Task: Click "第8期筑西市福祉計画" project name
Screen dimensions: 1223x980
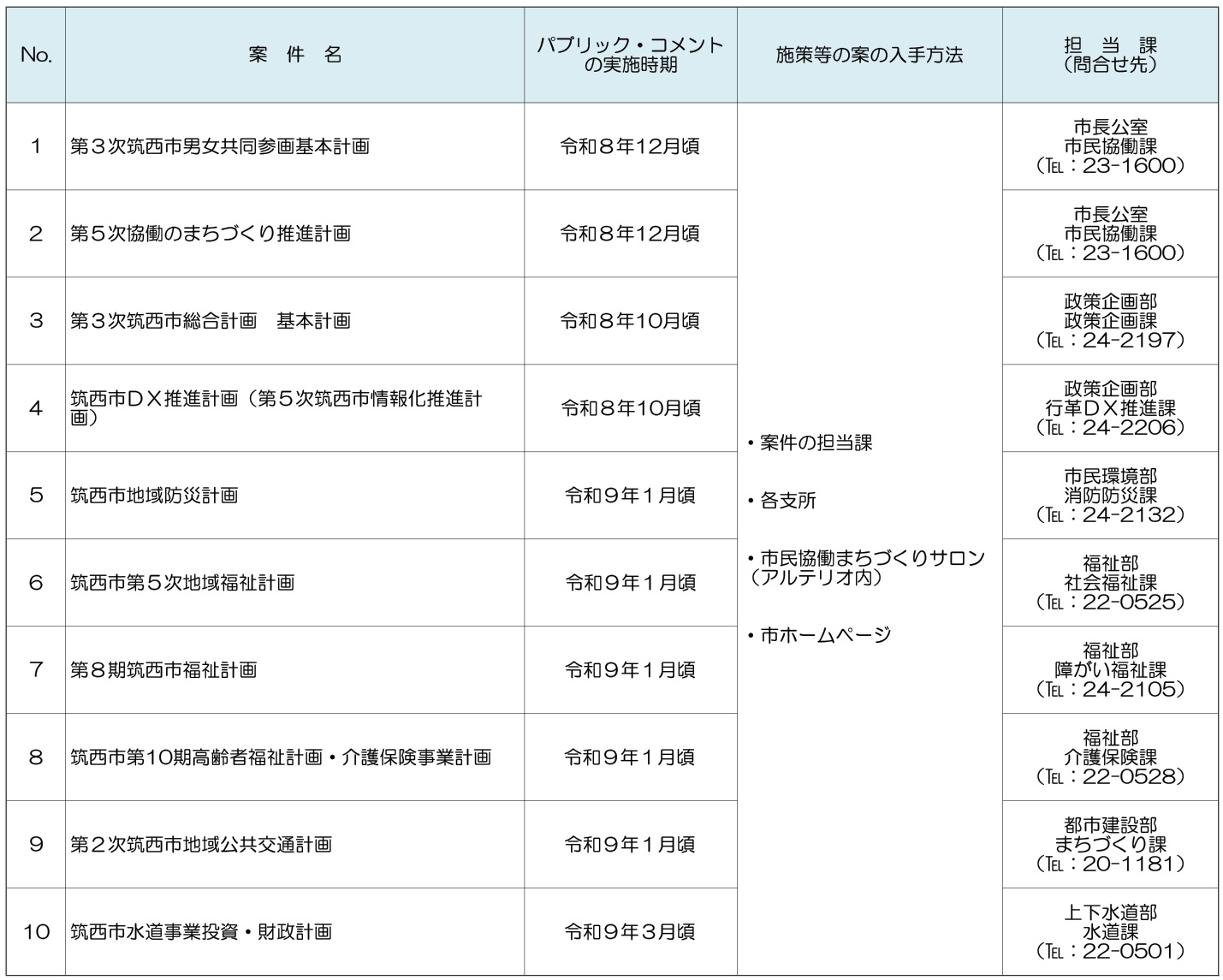Action: 163,670
